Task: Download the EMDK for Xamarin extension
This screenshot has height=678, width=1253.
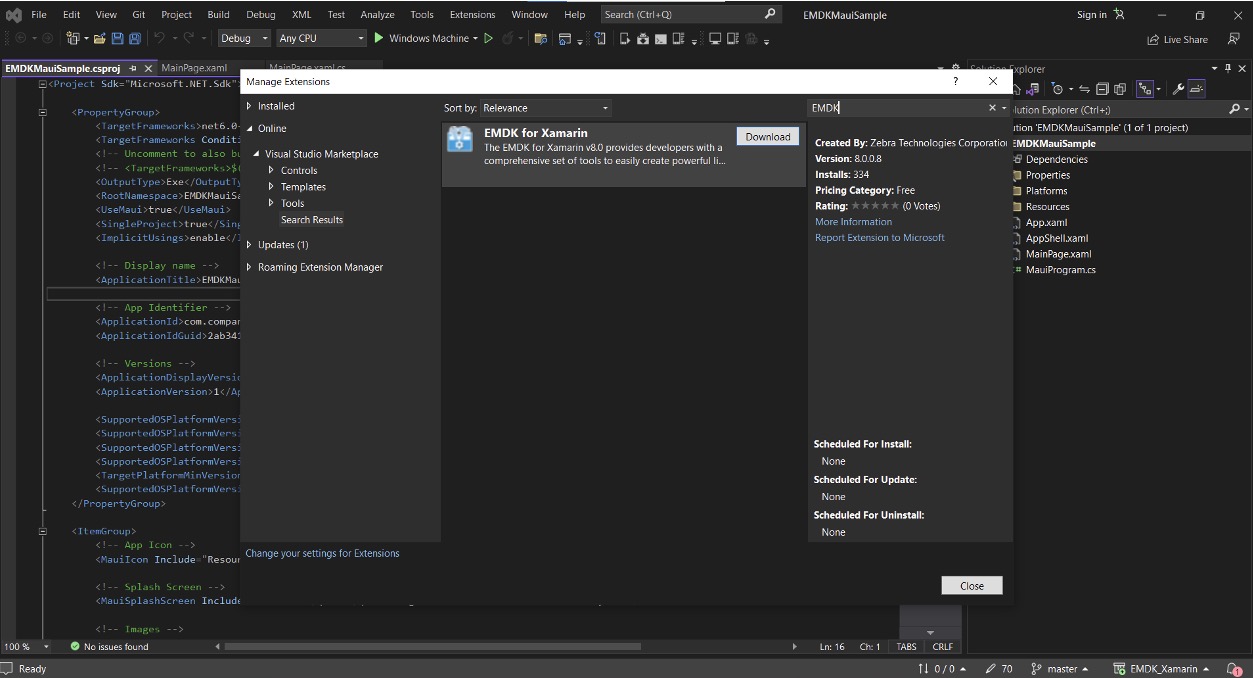Action: pyautogui.click(x=767, y=137)
